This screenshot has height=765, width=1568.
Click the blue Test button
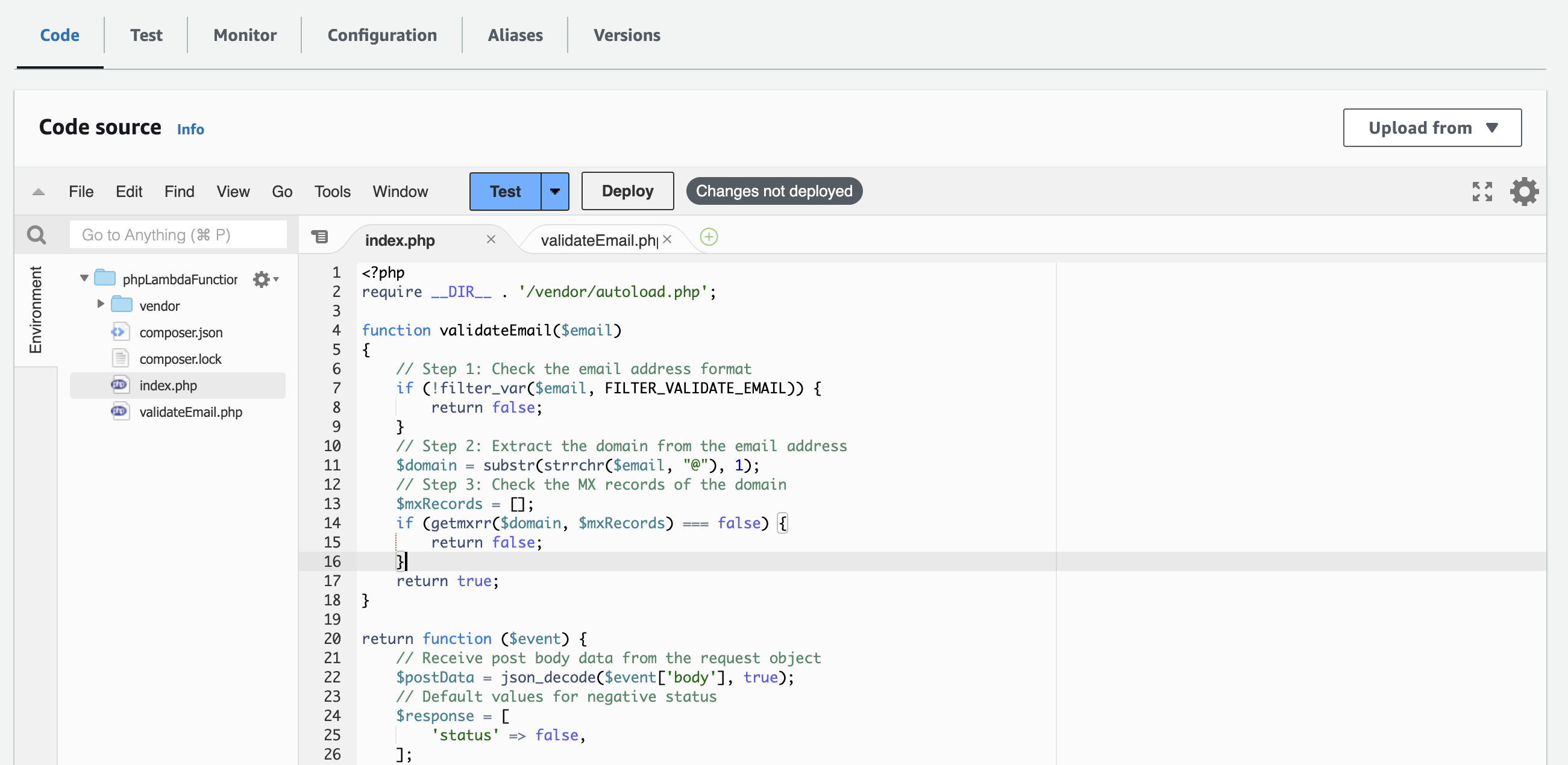(x=505, y=192)
